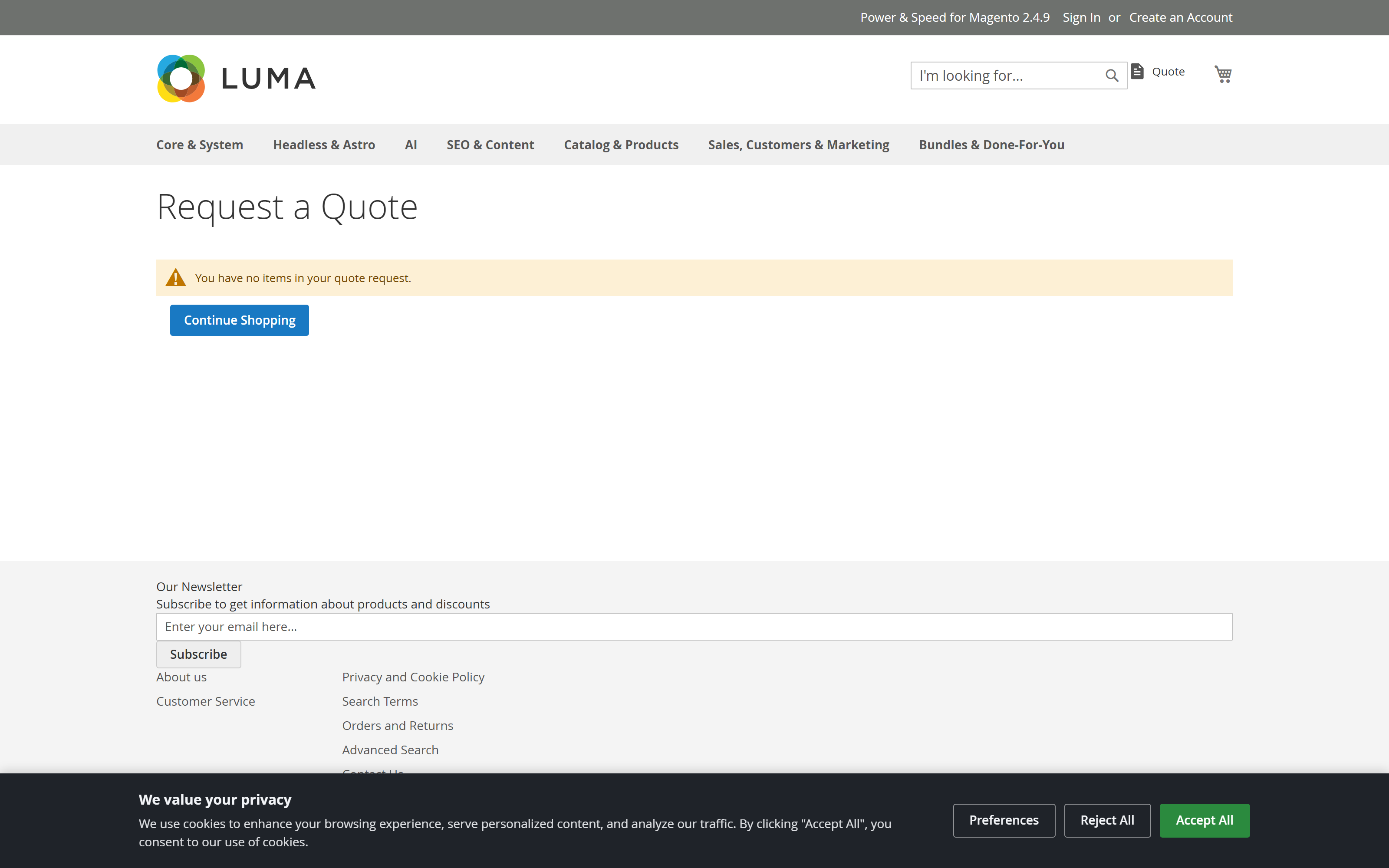Open the SEO & Content menu

tap(490, 145)
